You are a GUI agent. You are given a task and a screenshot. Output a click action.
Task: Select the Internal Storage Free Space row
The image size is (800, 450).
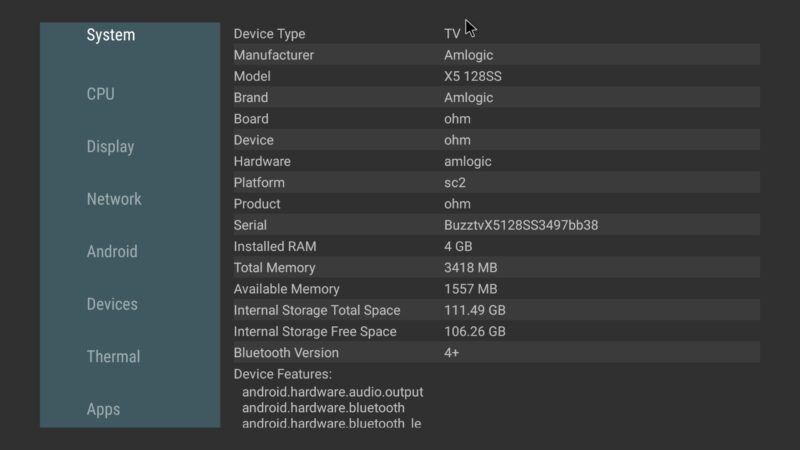[495, 331]
